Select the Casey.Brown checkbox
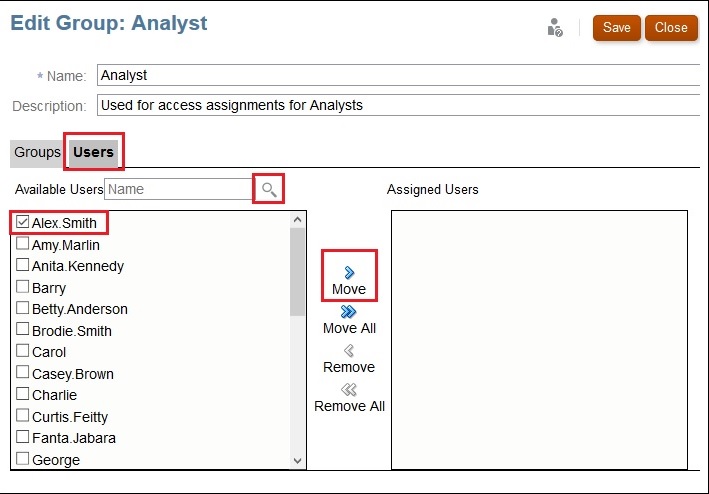709x494 pixels. point(23,372)
